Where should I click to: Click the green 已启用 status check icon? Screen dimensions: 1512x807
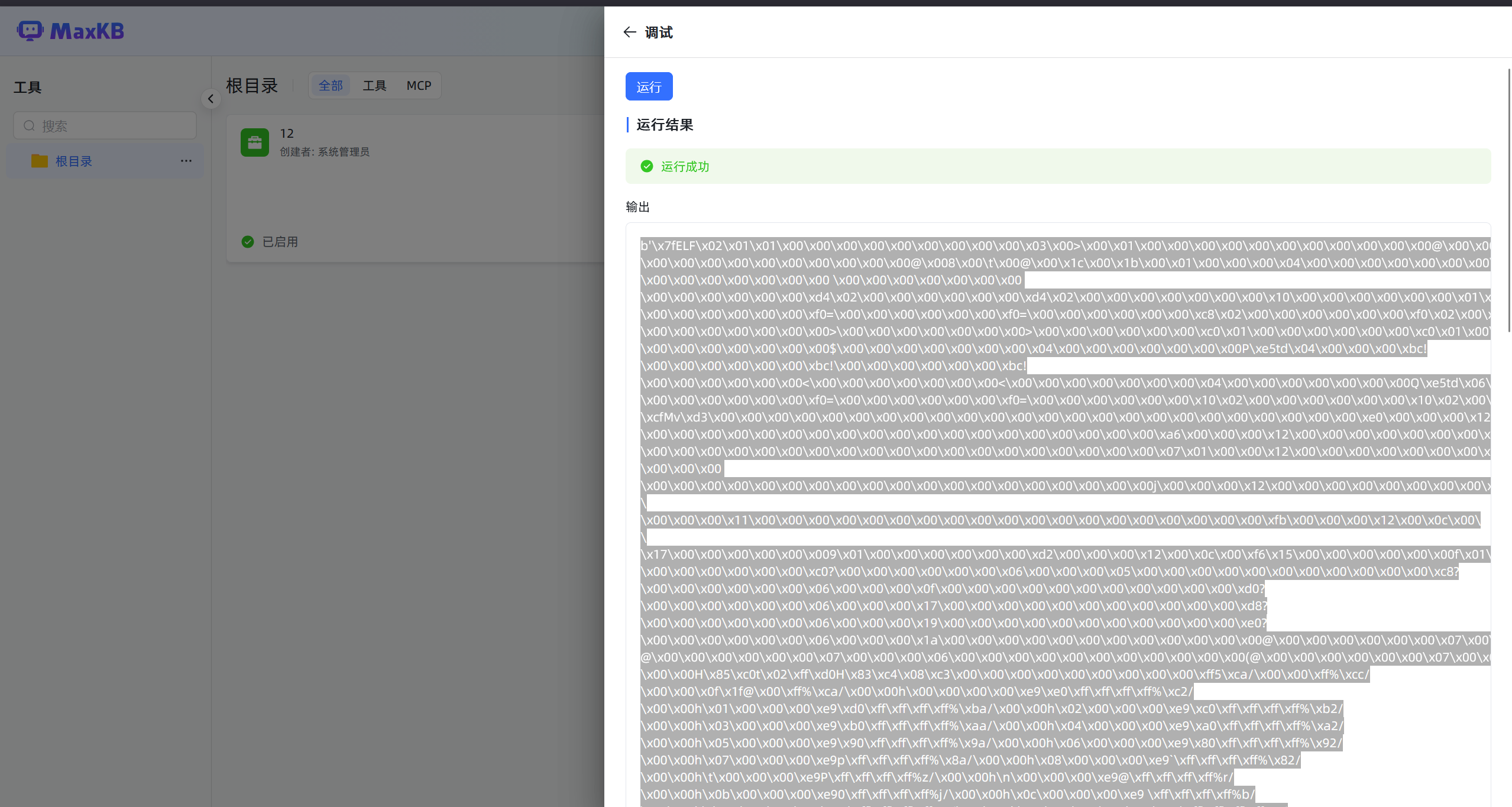[248, 241]
